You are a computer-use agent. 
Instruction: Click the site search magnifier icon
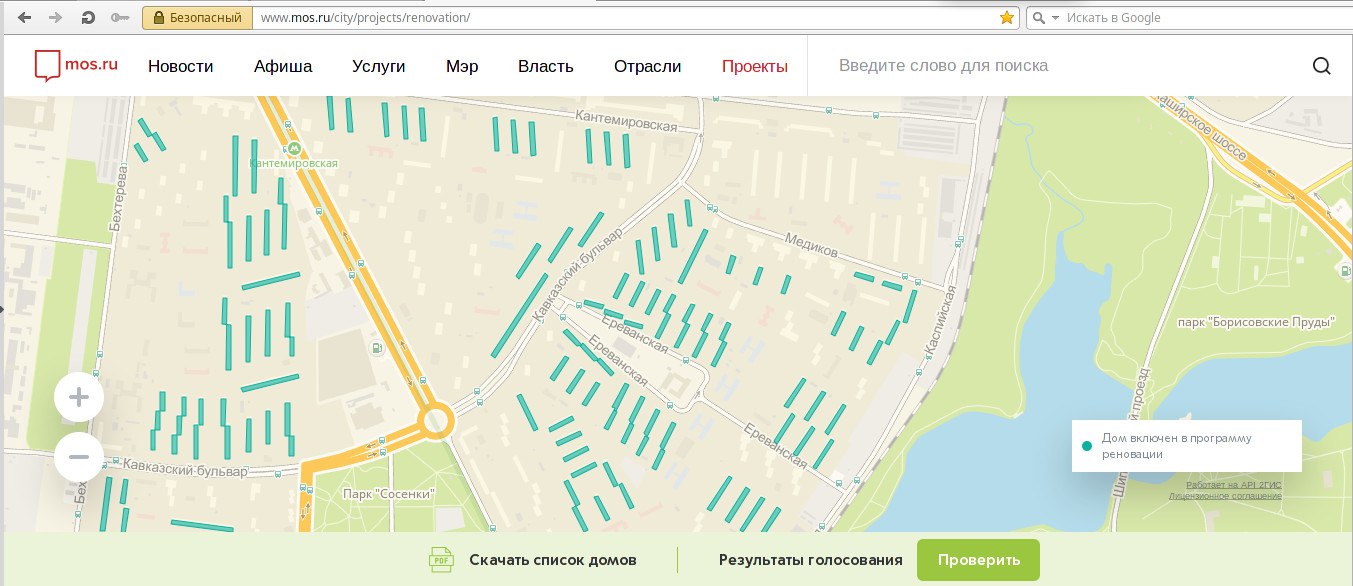(x=1321, y=67)
